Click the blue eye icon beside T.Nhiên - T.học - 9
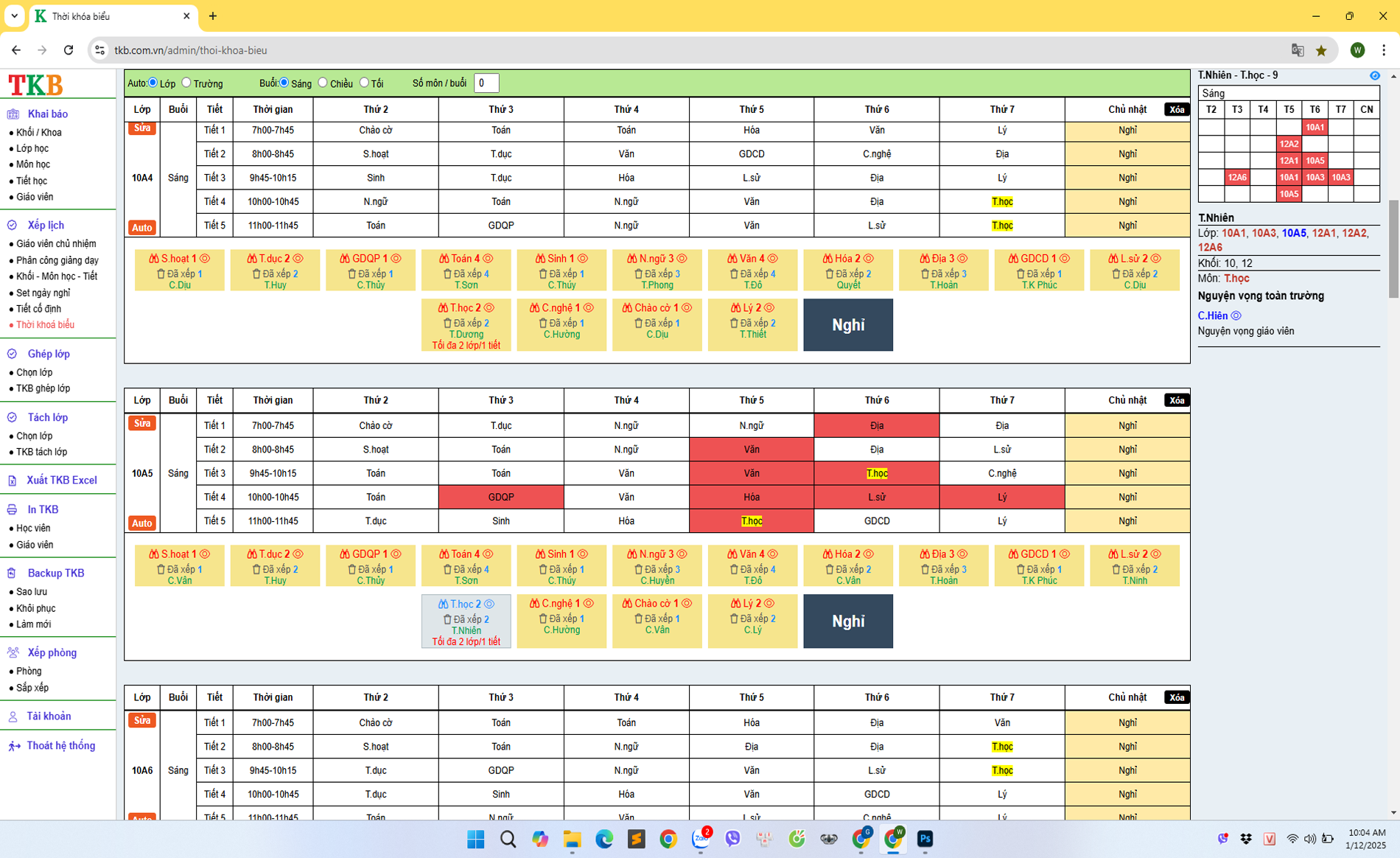 coord(1375,76)
